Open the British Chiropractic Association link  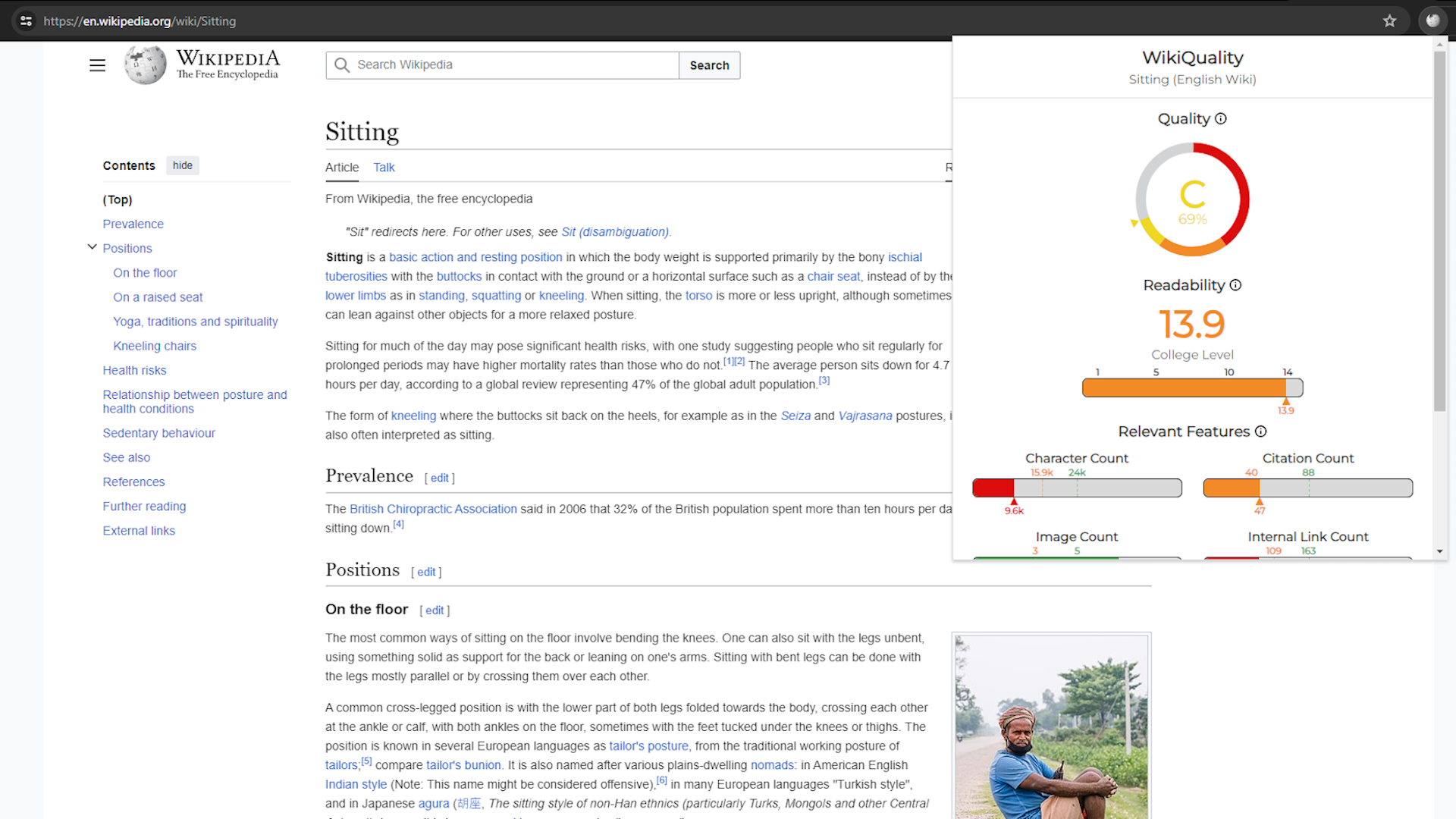point(433,509)
